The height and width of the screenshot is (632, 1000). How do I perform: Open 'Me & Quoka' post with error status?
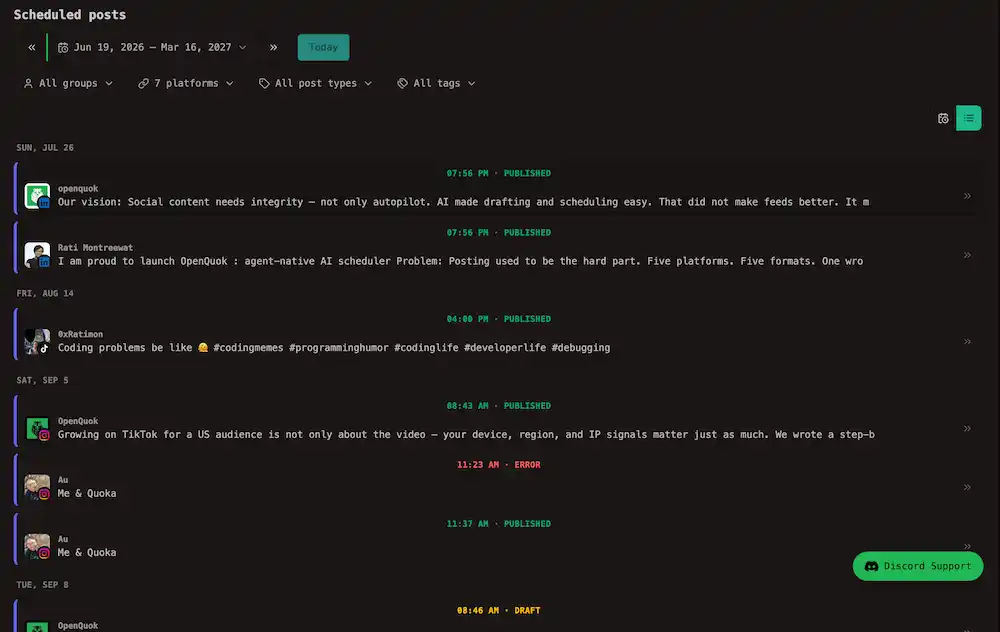[x=87, y=493]
